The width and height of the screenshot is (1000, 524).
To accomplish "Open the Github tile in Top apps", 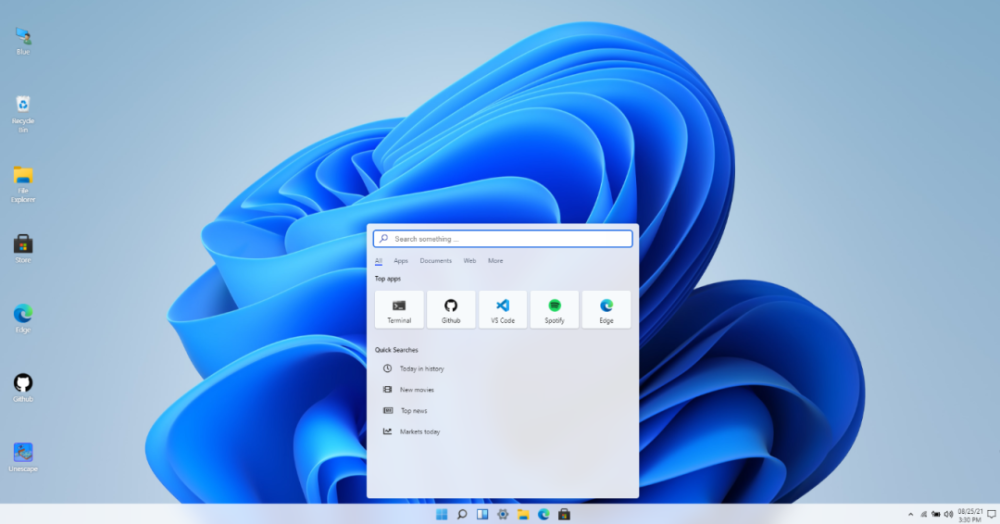I will pos(451,309).
